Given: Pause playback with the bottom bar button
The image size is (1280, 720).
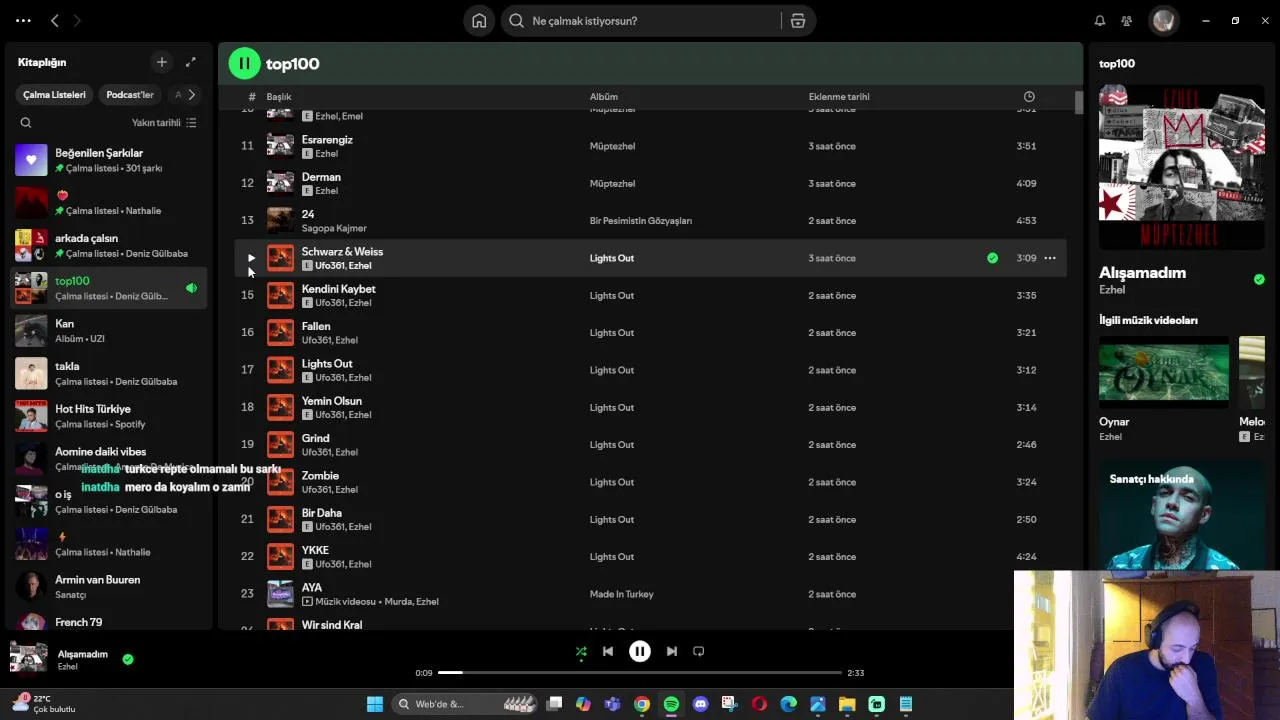Looking at the screenshot, I should coord(640,651).
